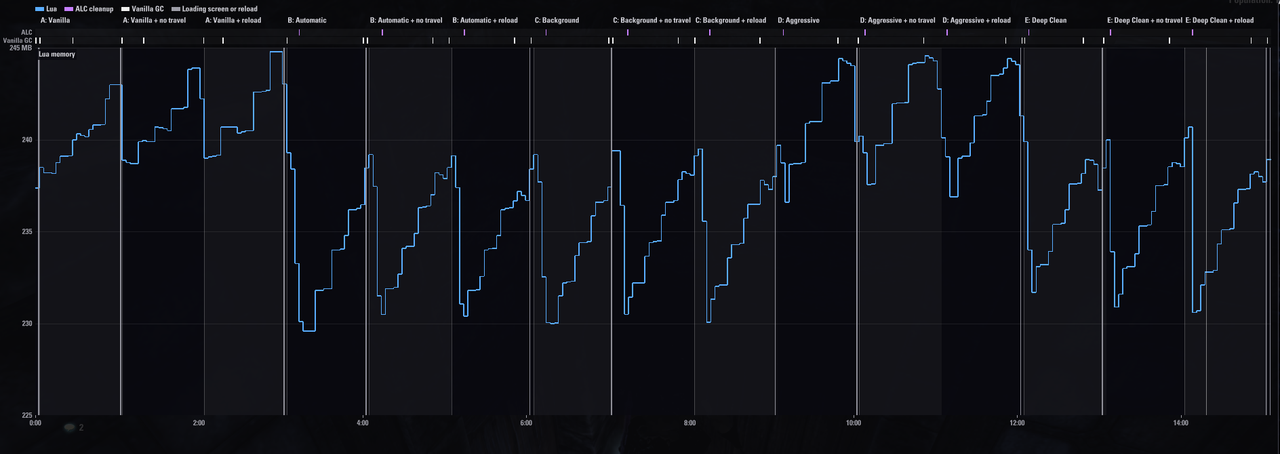Click the 'Lua memory' chart title
The image size is (1280, 454).
click(56, 54)
